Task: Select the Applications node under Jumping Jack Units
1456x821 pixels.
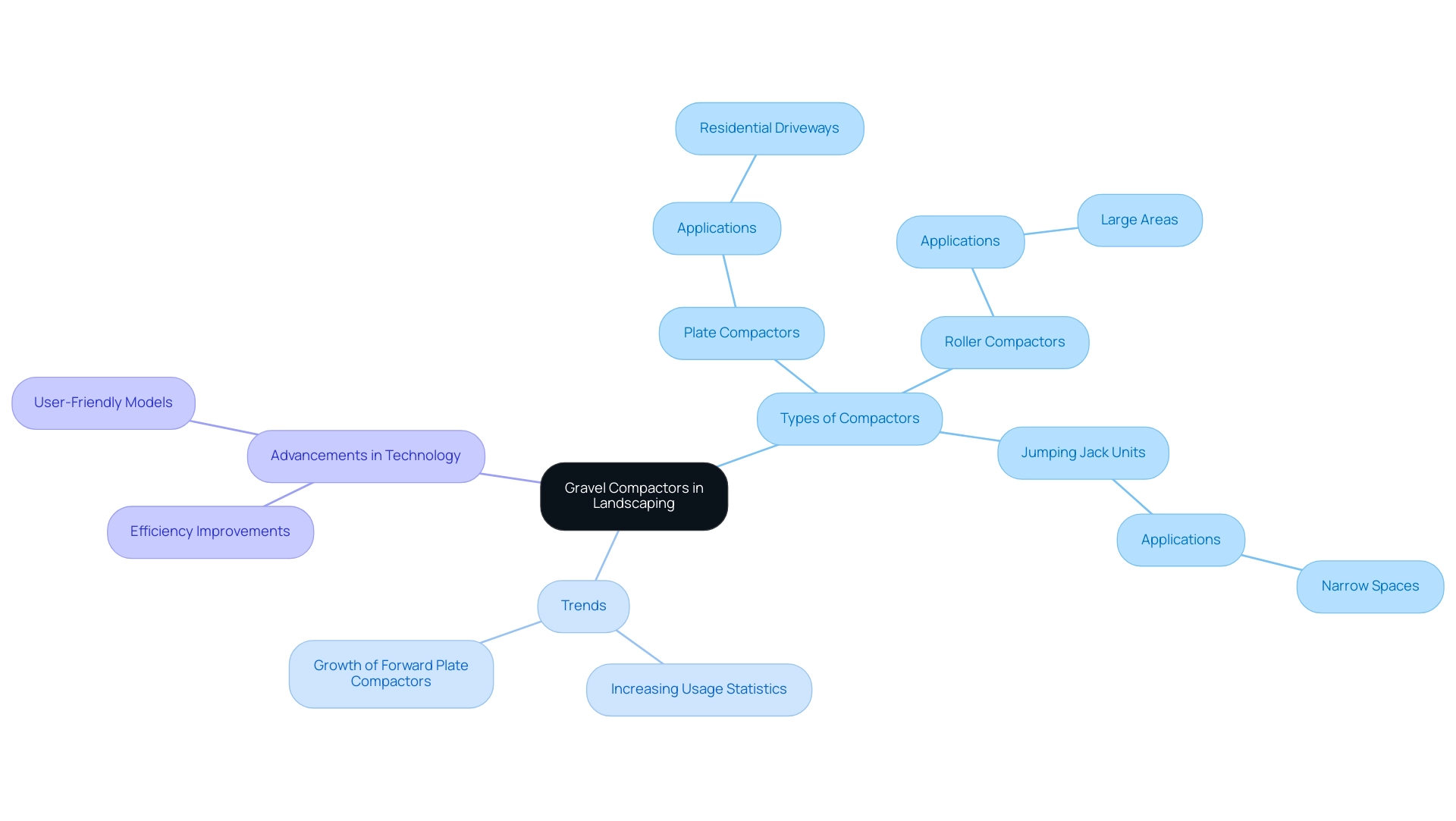Action: [x=1181, y=539]
